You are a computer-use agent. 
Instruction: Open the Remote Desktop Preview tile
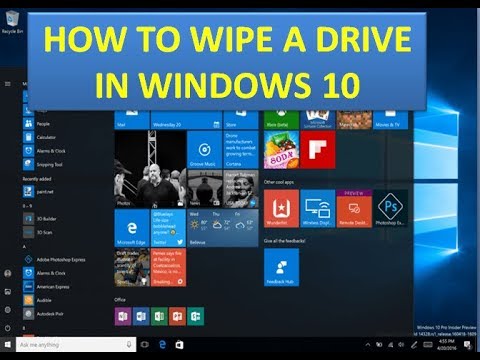tap(354, 209)
